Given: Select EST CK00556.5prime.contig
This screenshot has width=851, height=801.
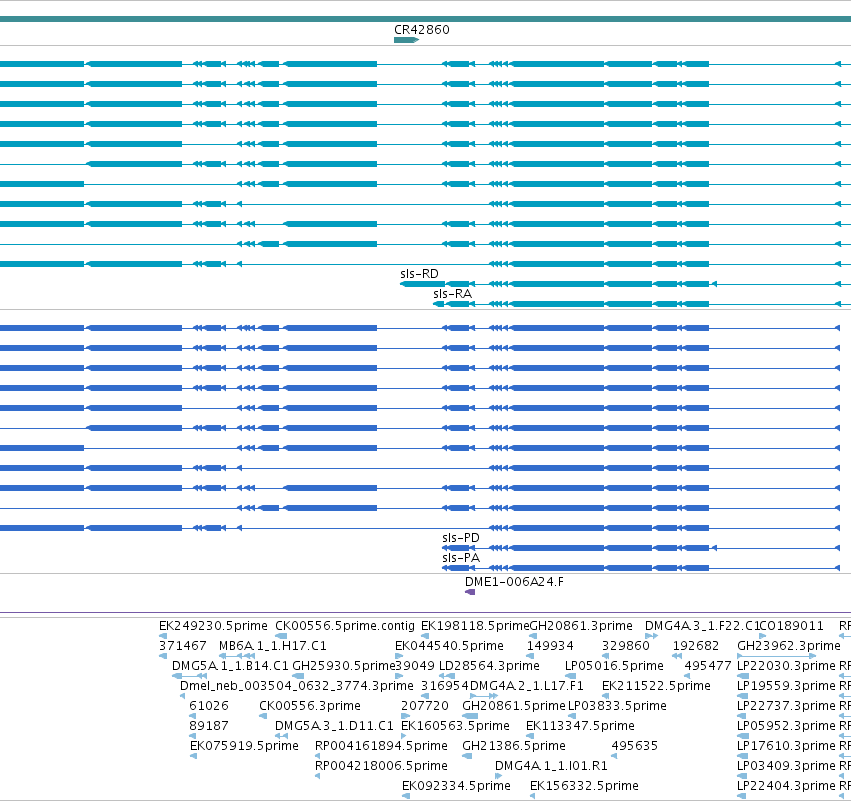Looking at the screenshot, I should [x=345, y=626].
